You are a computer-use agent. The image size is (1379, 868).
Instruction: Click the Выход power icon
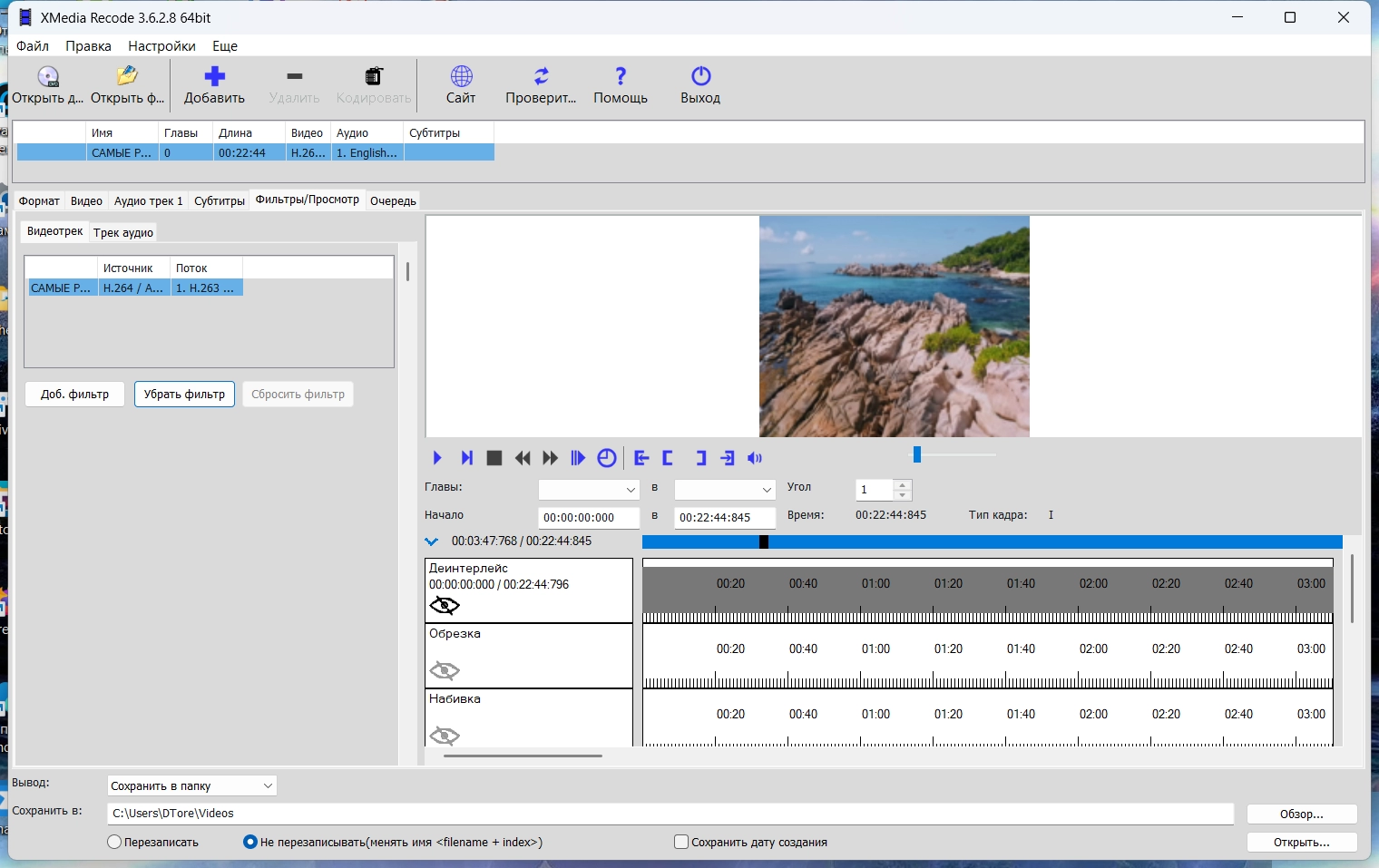[700, 76]
